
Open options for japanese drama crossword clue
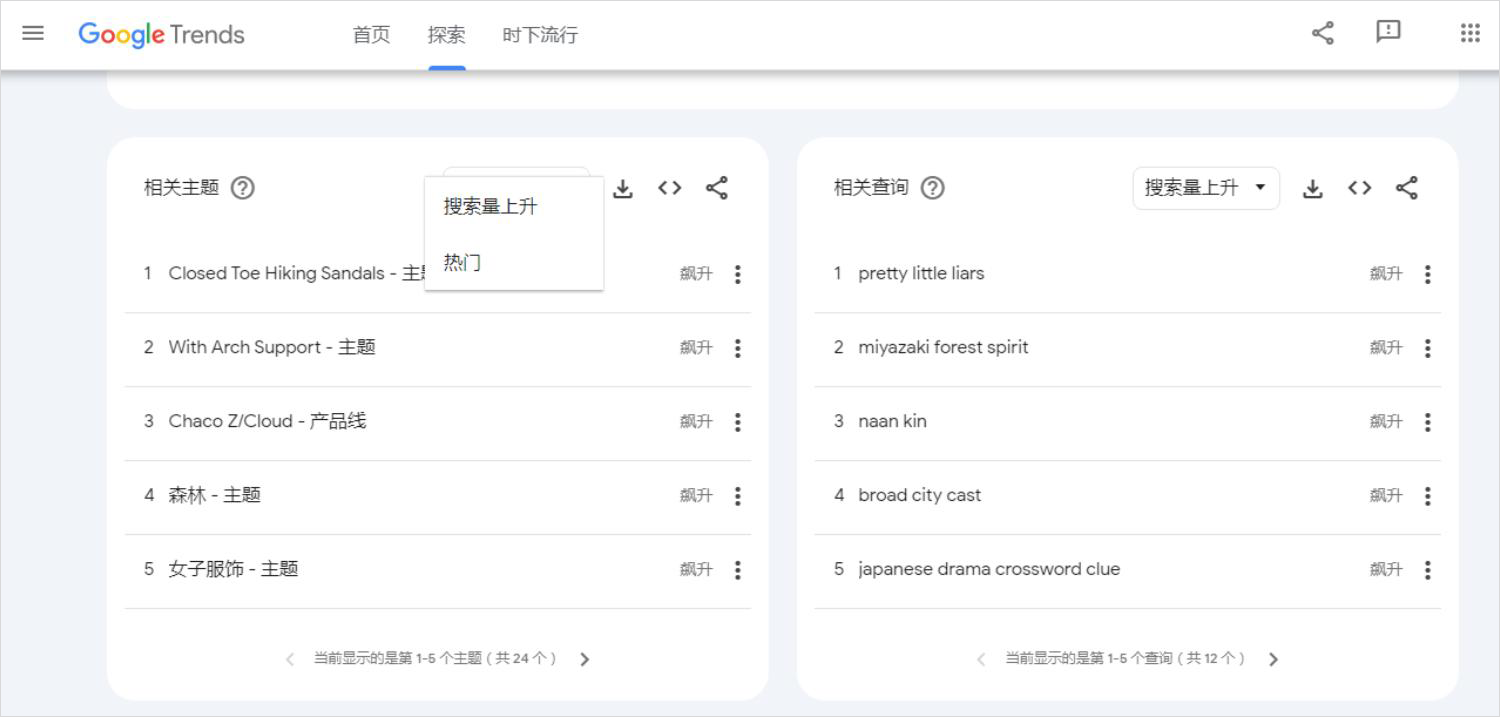[1428, 569]
